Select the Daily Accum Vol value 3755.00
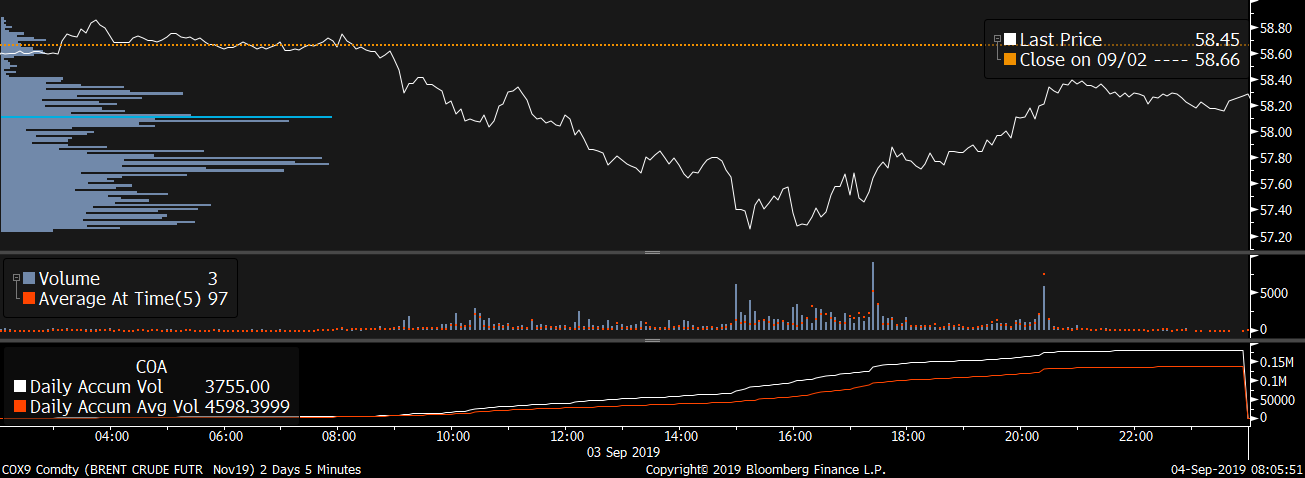The height and width of the screenshot is (478, 1305). pos(237,387)
